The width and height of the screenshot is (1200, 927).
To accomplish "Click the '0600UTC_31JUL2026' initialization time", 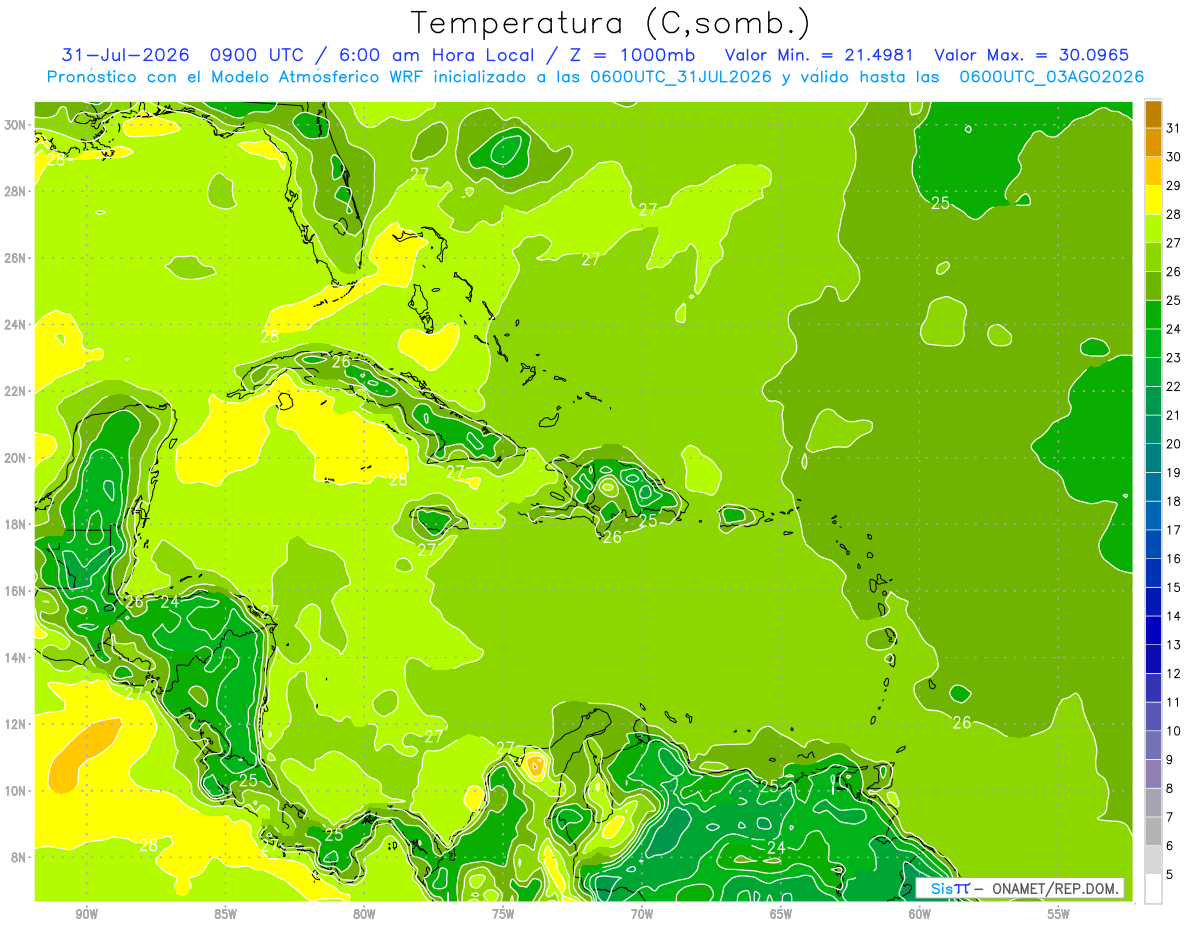I will click(680, 76).
